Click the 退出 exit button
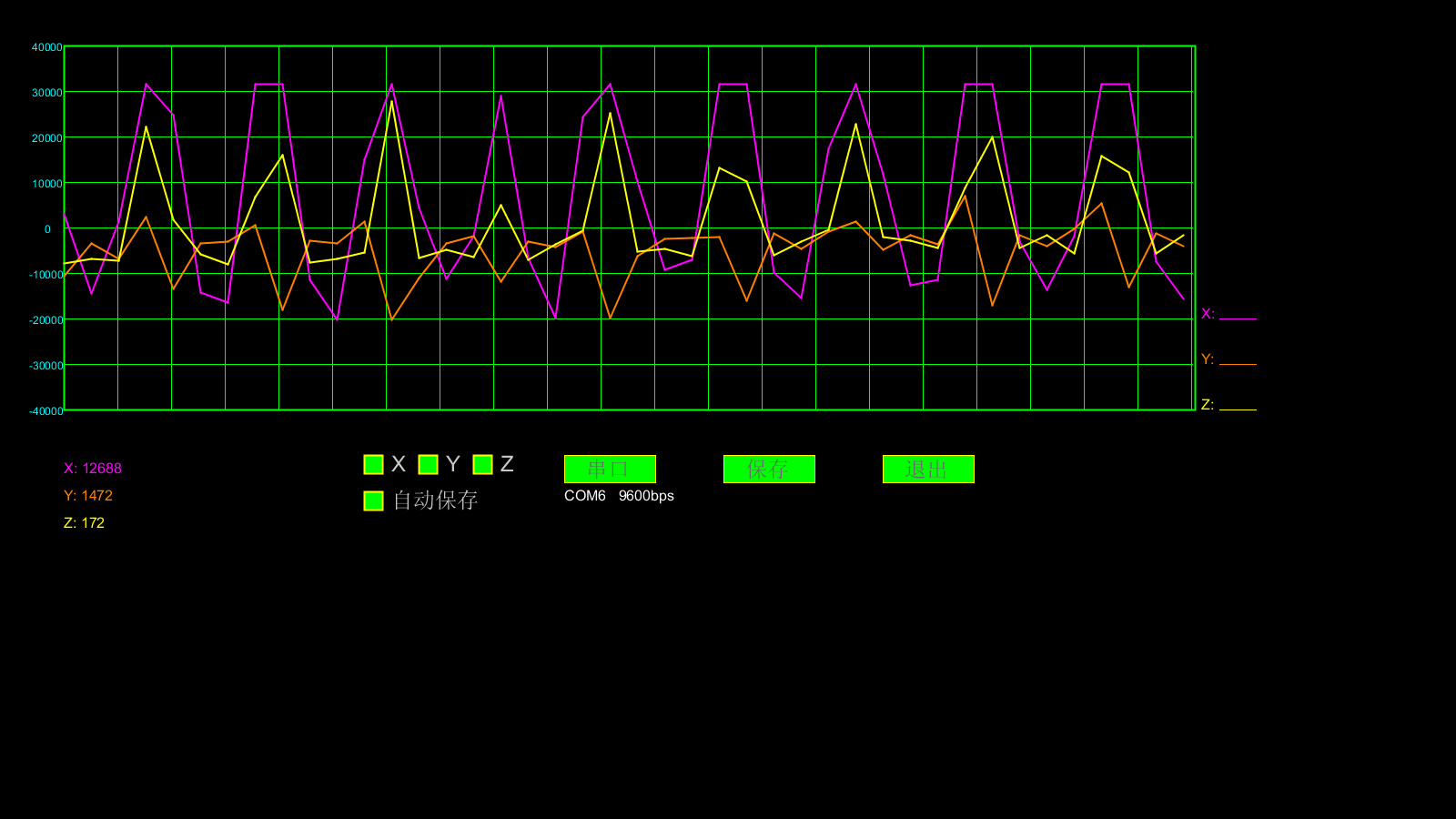1456x819 pixels. [928, 469]
